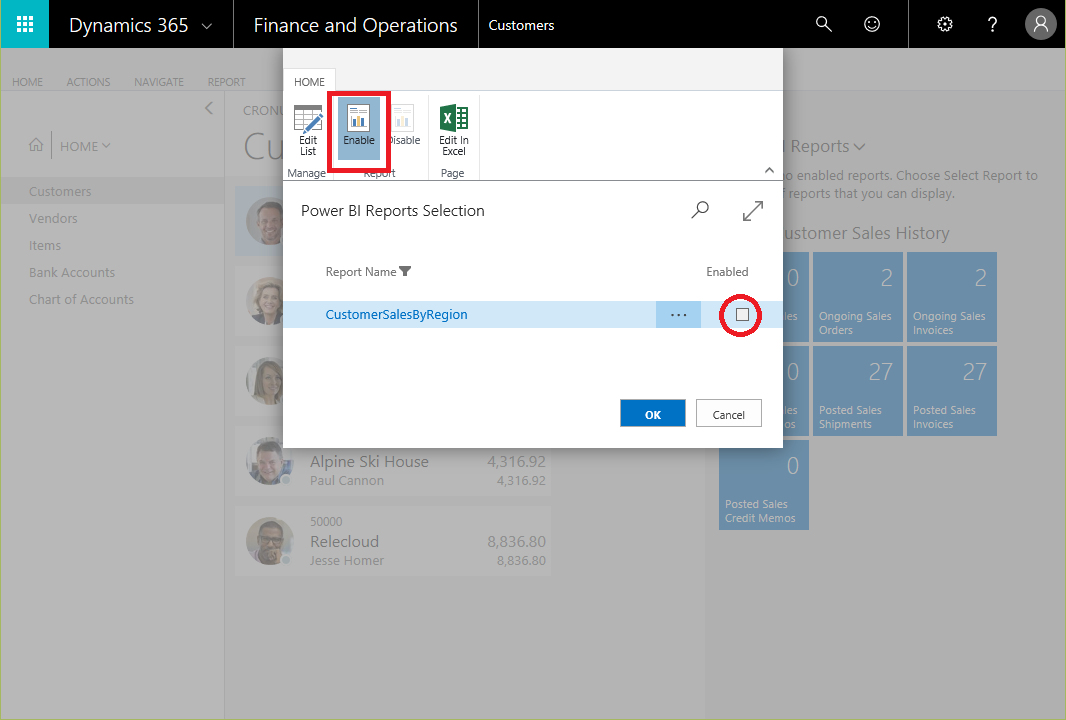
Task: Open the Relecloud customer card
Action: click(393, 541)
